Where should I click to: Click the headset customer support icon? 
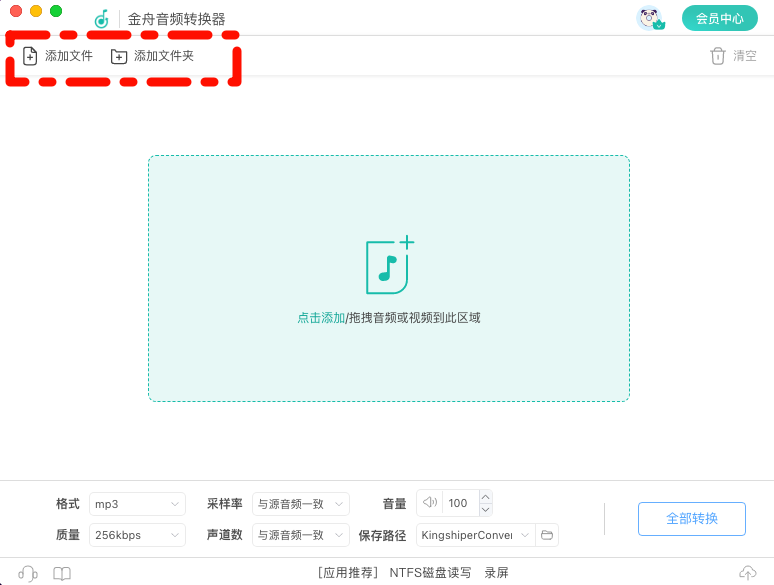coord(28,573)
